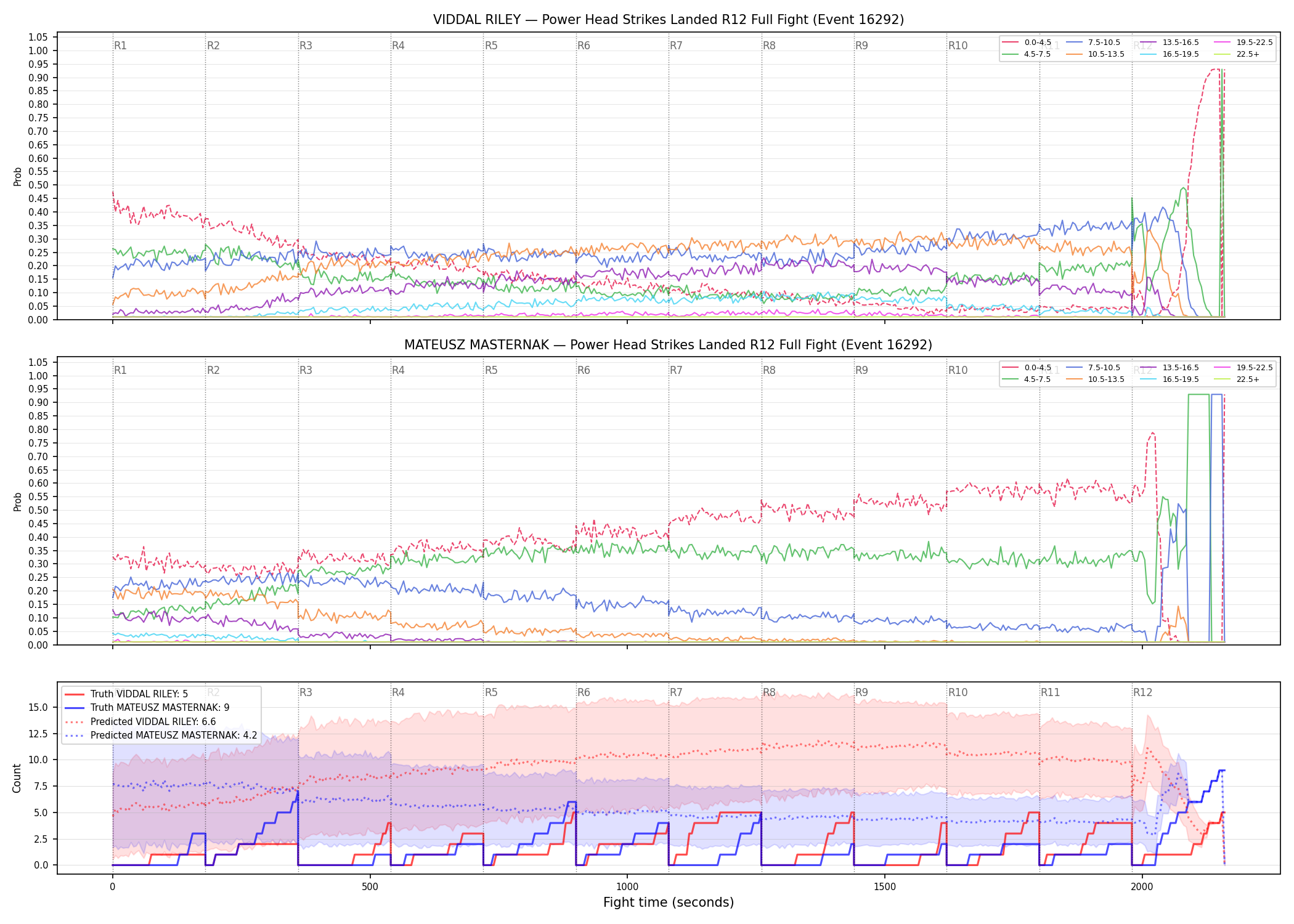Click the 22.5+ legend entry in Riley chart
Screen dimensions: 1294x924
(1237, 54)
